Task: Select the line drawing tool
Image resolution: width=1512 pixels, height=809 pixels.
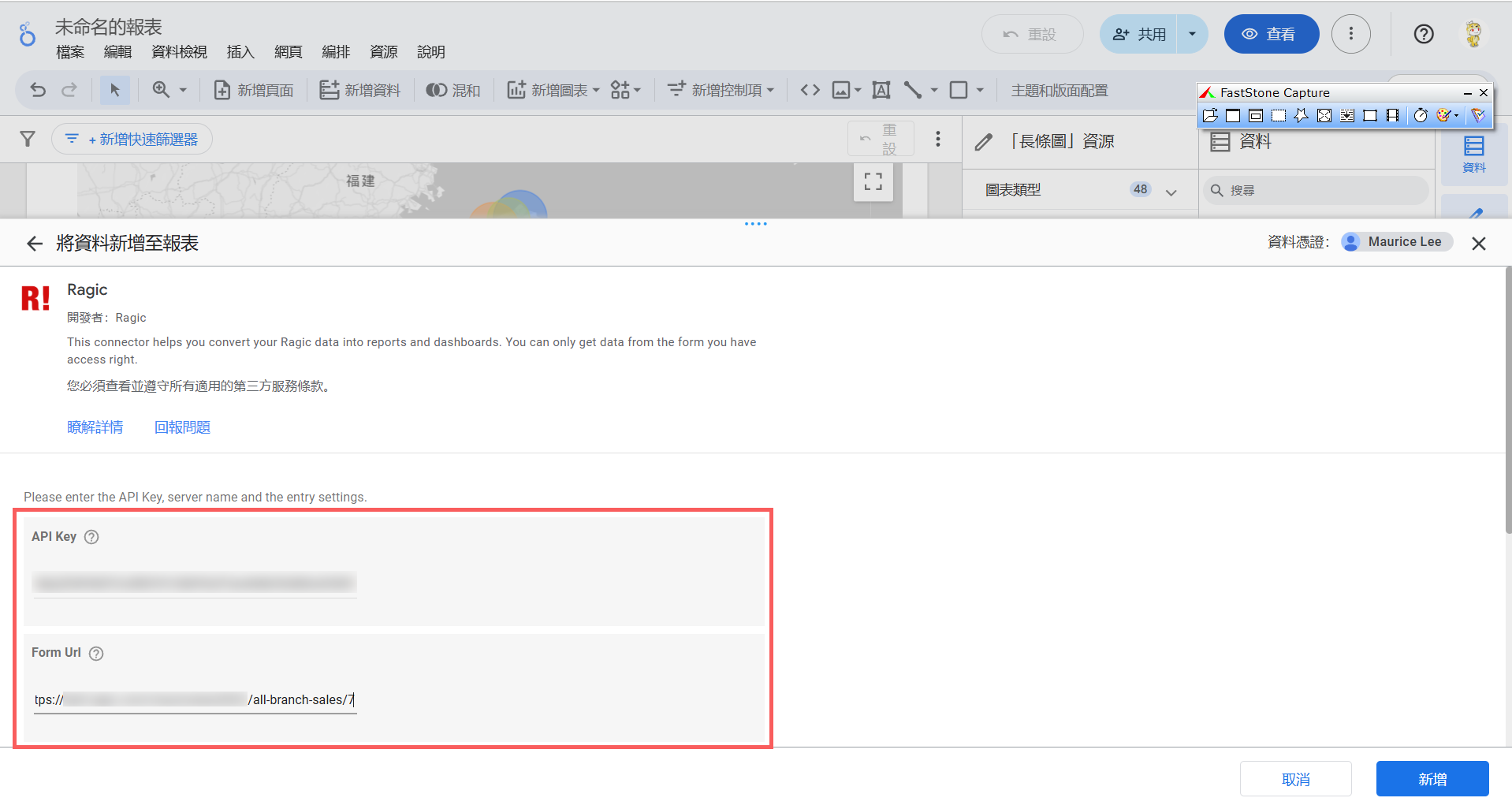Action: point(913,90)
